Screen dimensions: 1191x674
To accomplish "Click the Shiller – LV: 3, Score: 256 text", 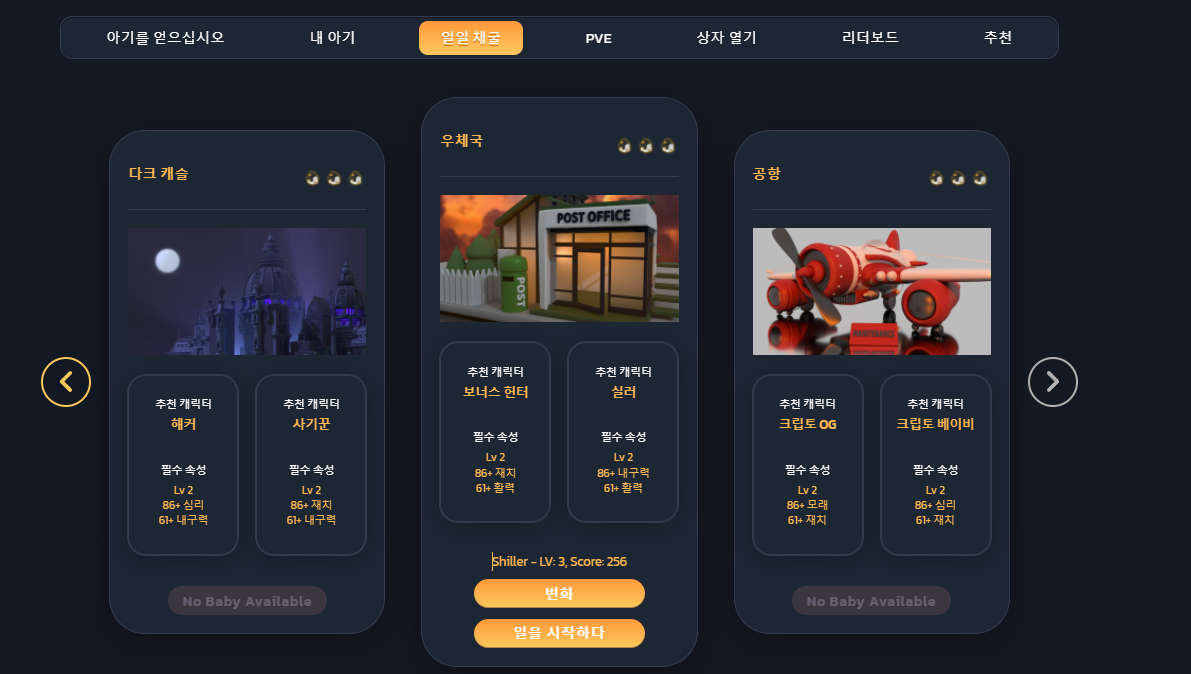I will pyautogui.click(x=559, y=562).
